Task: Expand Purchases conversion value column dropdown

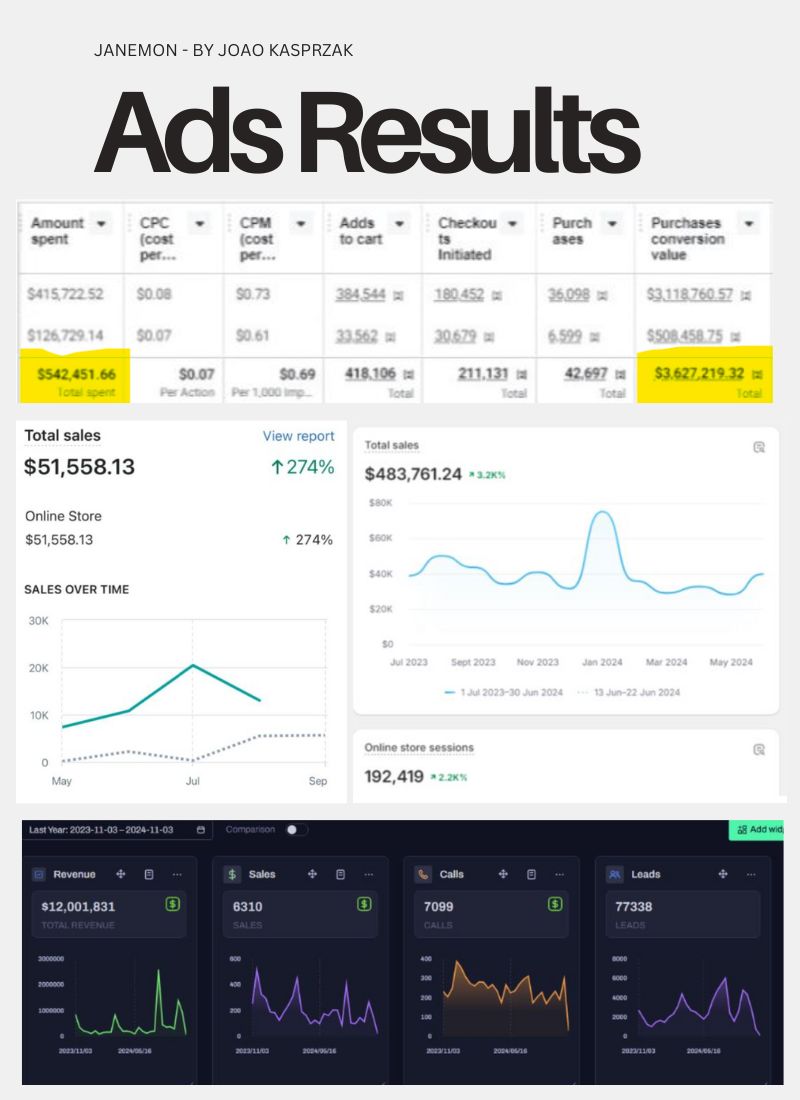Action: click(750, 224)
